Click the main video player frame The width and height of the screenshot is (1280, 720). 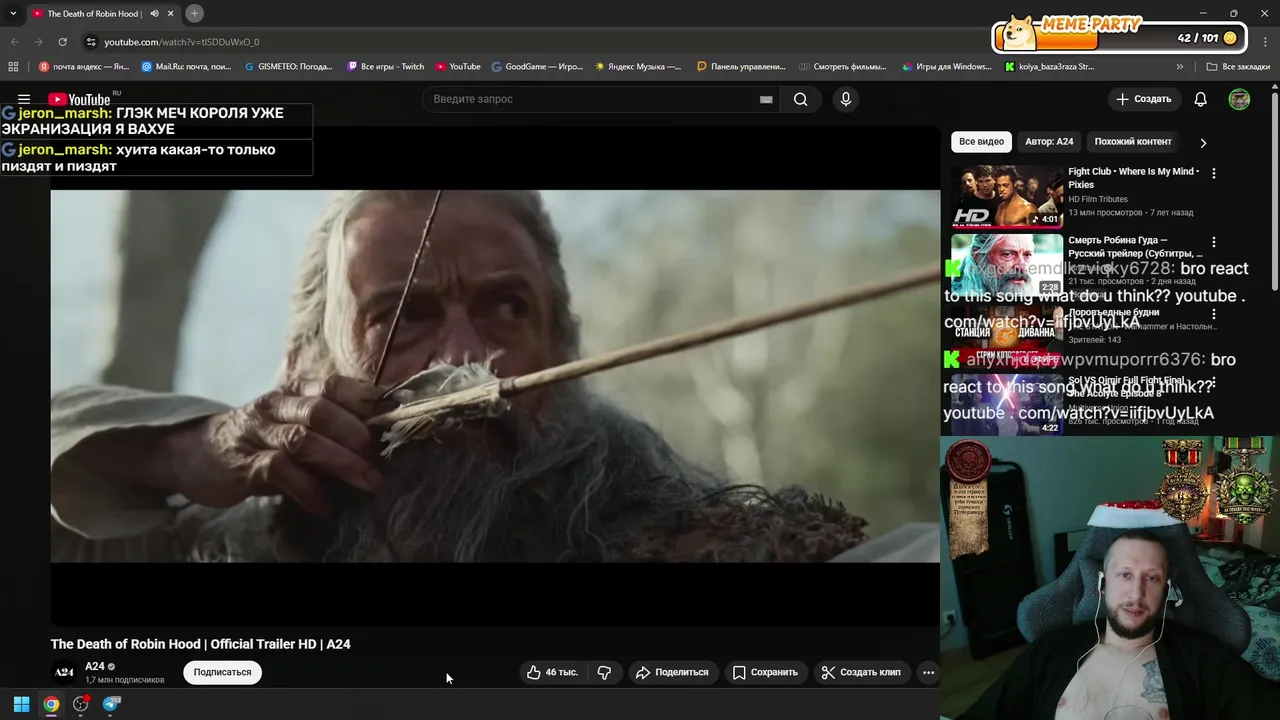click(495, 376)
